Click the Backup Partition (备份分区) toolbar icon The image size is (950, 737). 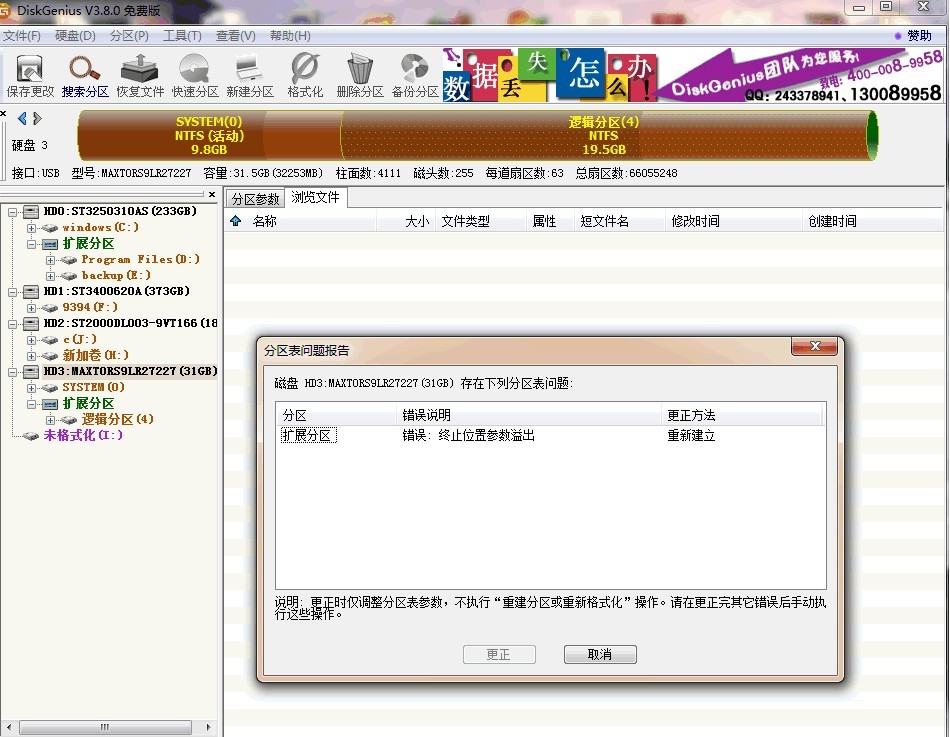coord(415,76)
